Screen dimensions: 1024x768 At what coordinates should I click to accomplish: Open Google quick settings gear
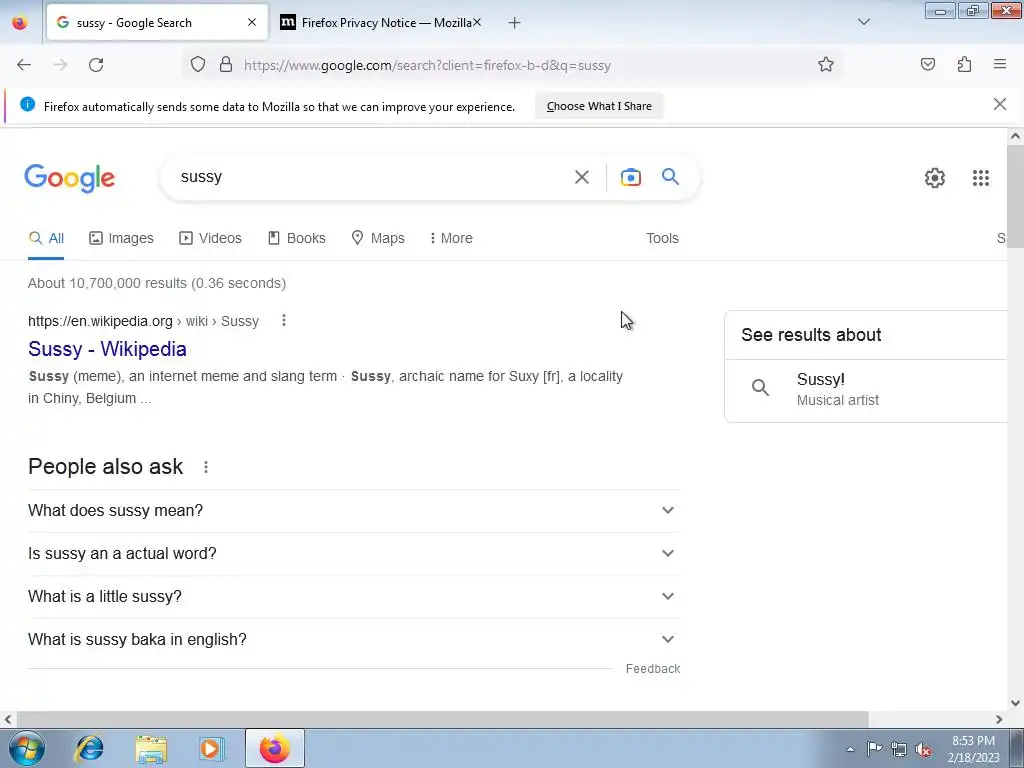(935, 178)
